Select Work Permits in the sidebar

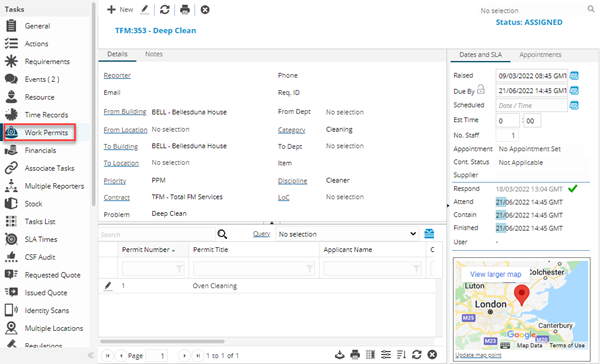tap(46, 132)
